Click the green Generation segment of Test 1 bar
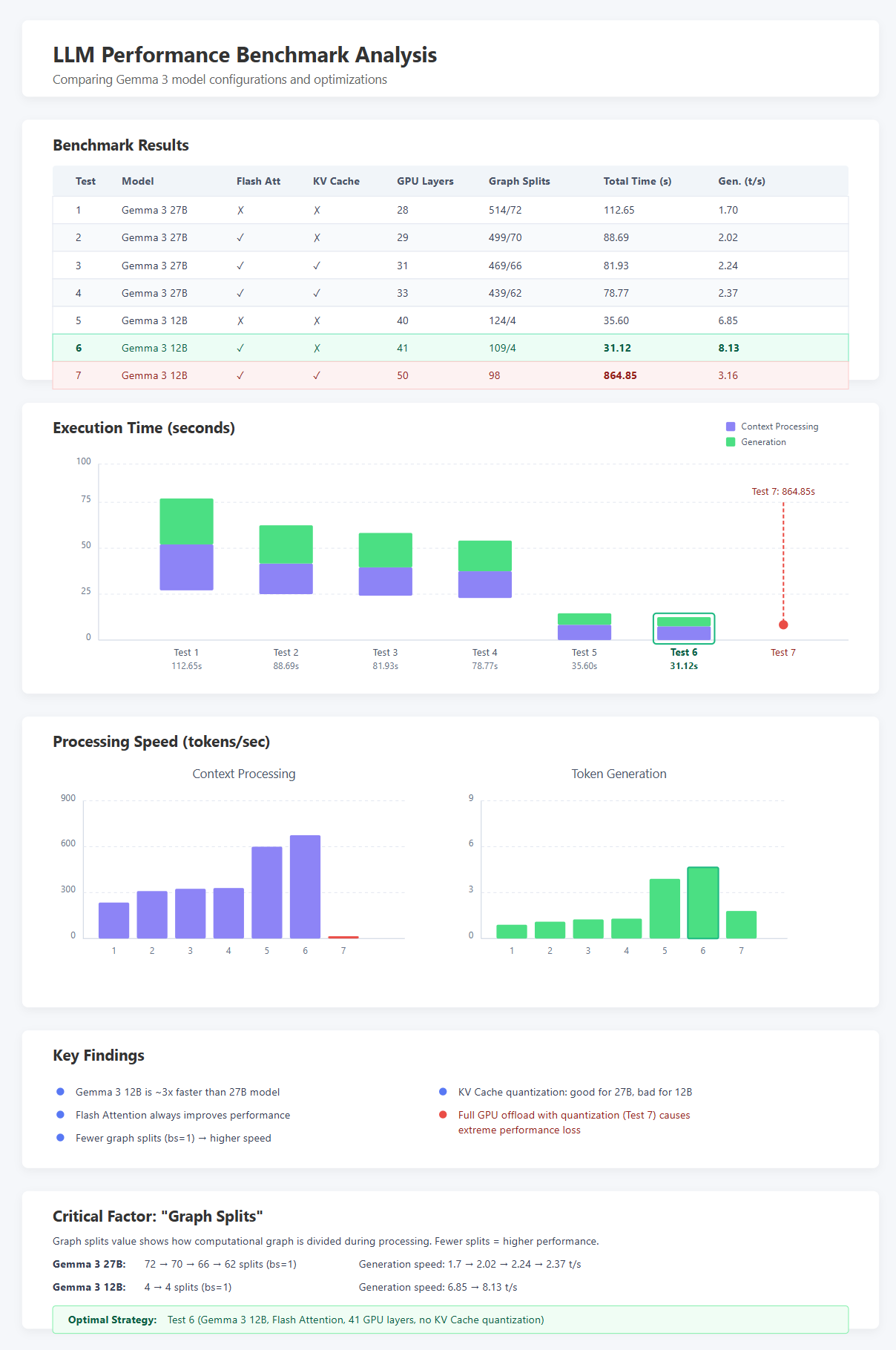Screen dimensions: 896x1350 (187, 521)
